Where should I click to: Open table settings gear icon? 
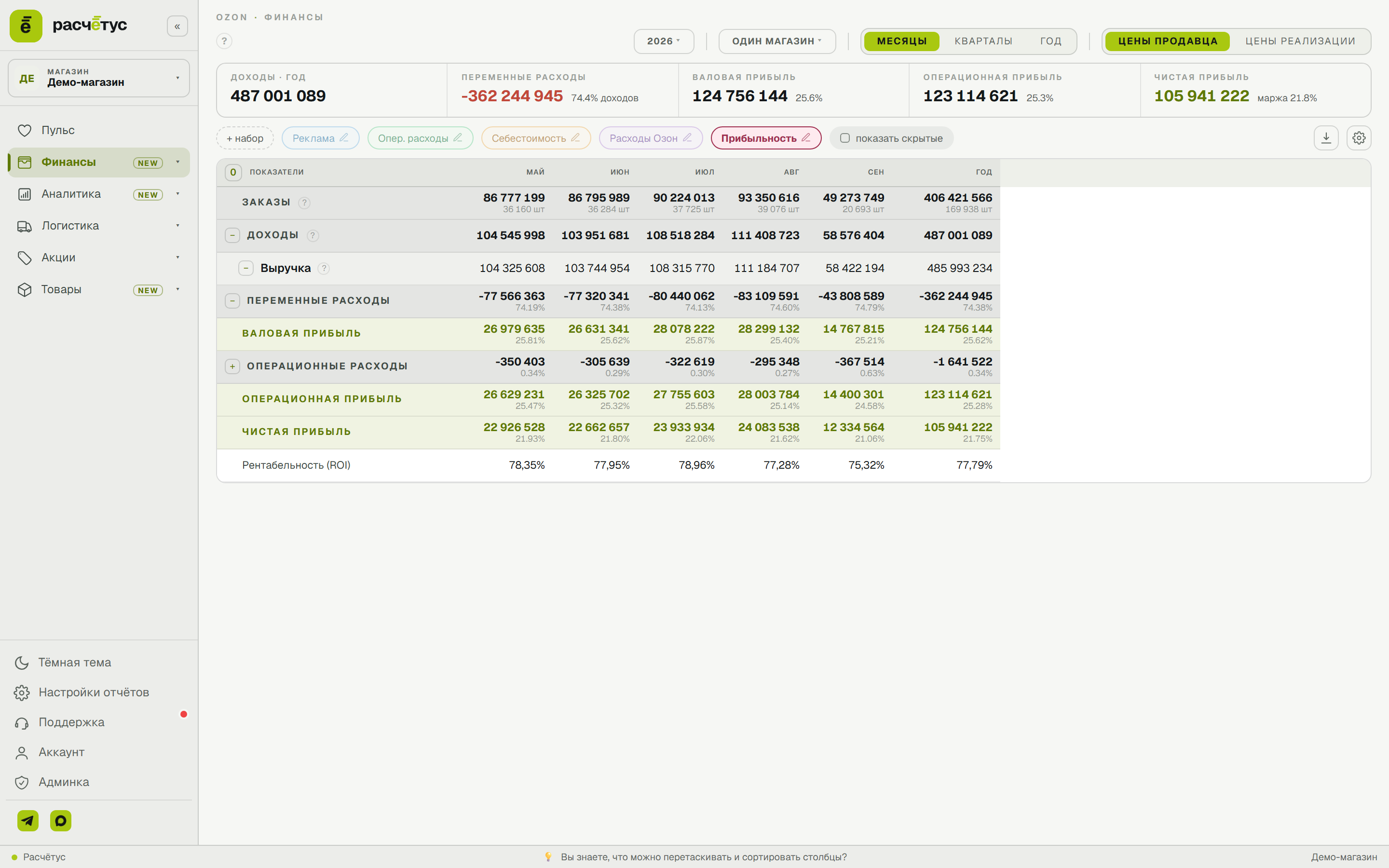pyautogui.click(x=1359, y=138)
